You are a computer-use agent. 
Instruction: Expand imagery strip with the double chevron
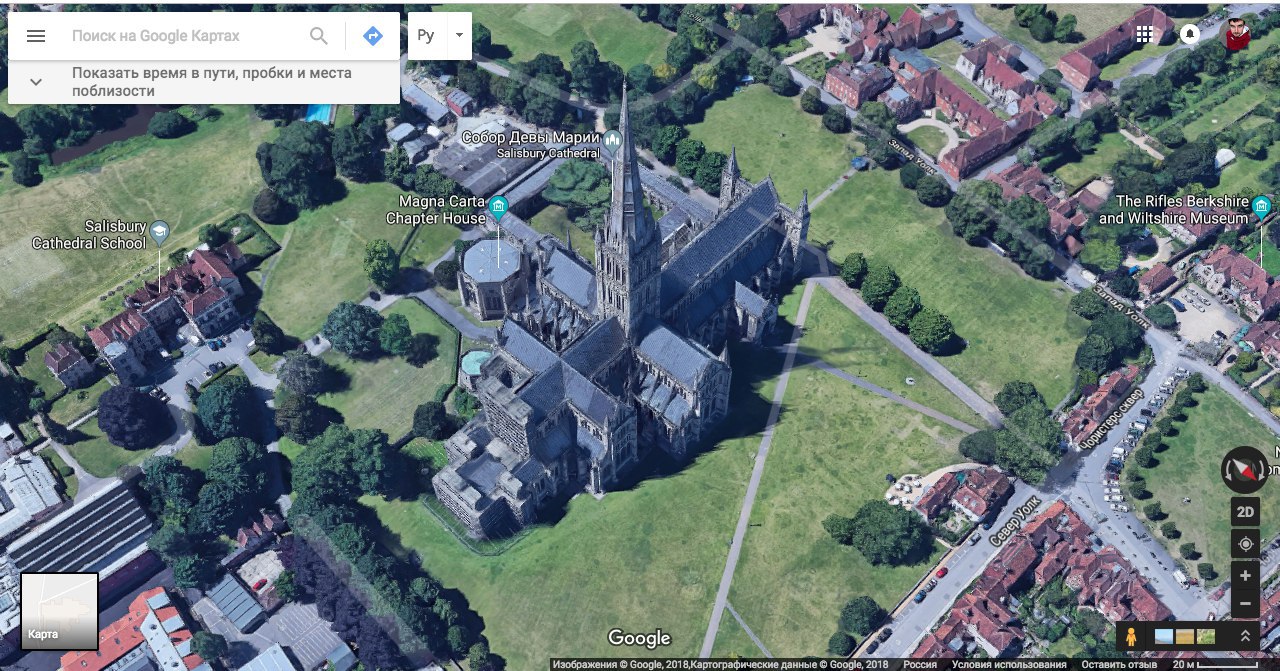(x=1245, y=636)
